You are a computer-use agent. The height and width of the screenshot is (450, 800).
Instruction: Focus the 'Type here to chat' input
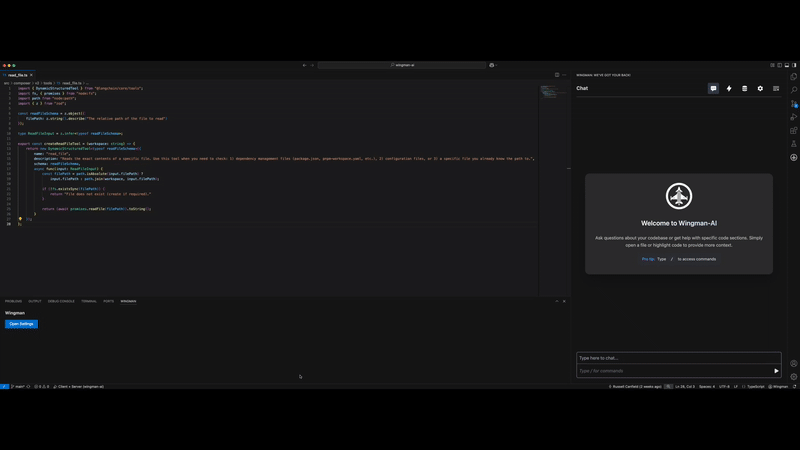click(x=679, y=358)
